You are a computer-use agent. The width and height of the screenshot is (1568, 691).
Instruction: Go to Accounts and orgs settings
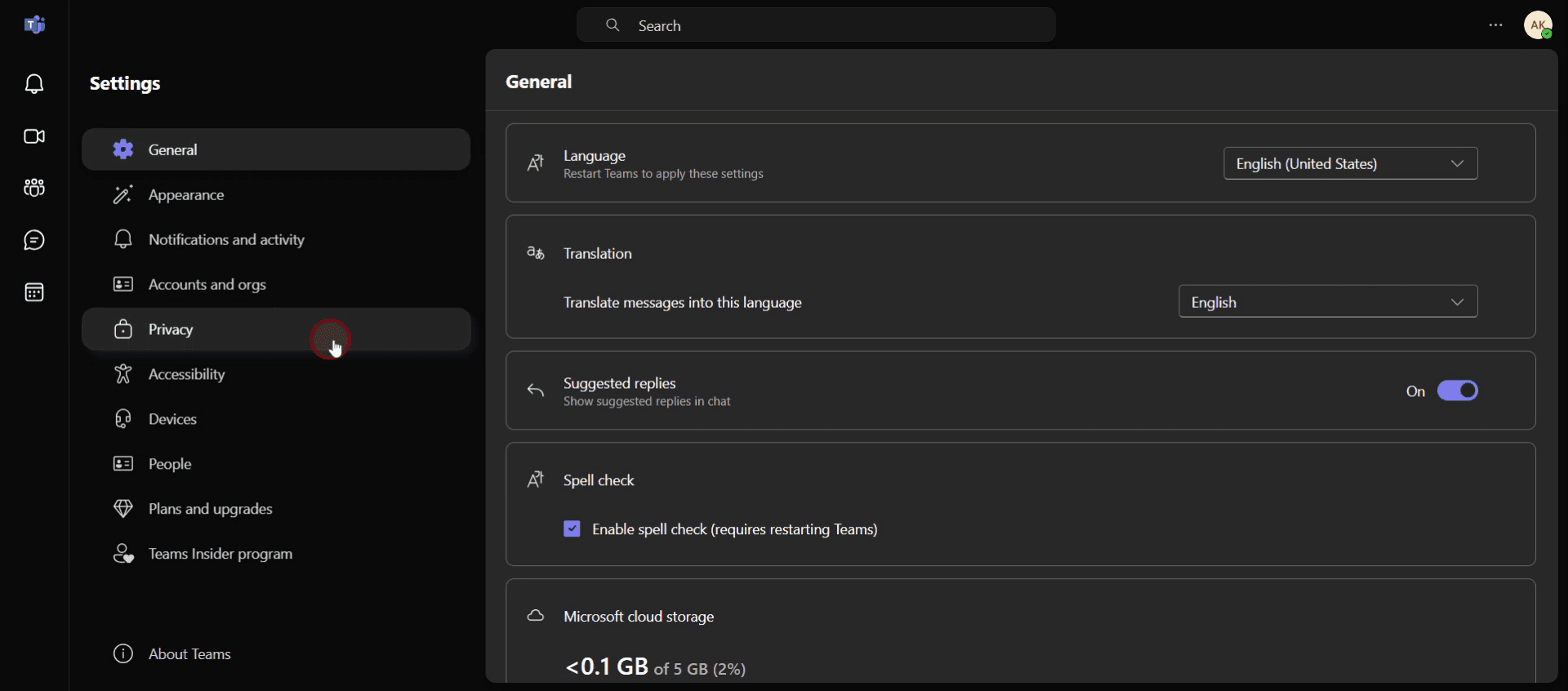pos(276,284)
